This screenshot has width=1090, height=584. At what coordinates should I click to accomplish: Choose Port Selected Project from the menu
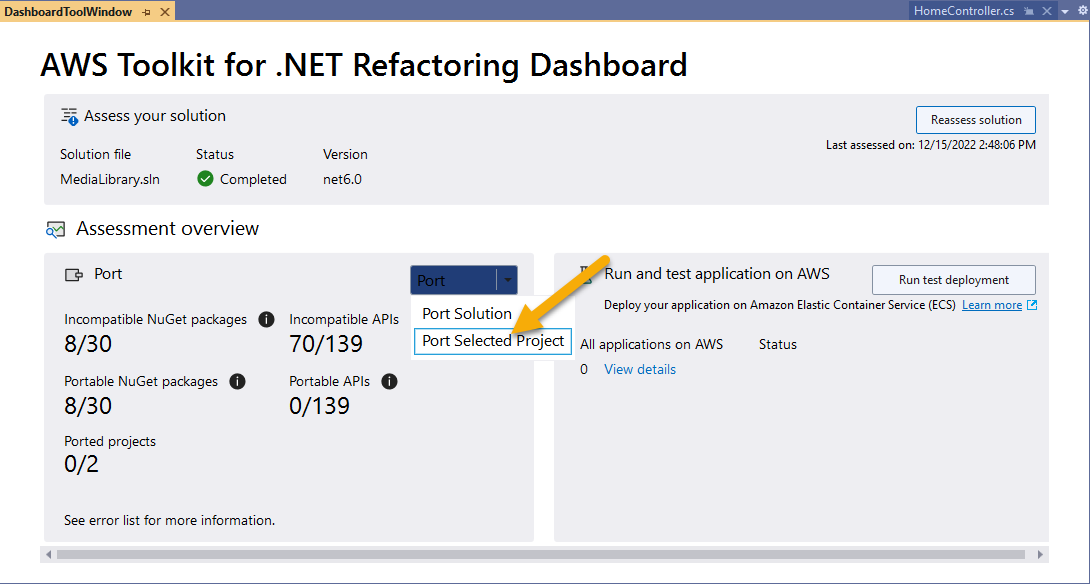[493, 341]
